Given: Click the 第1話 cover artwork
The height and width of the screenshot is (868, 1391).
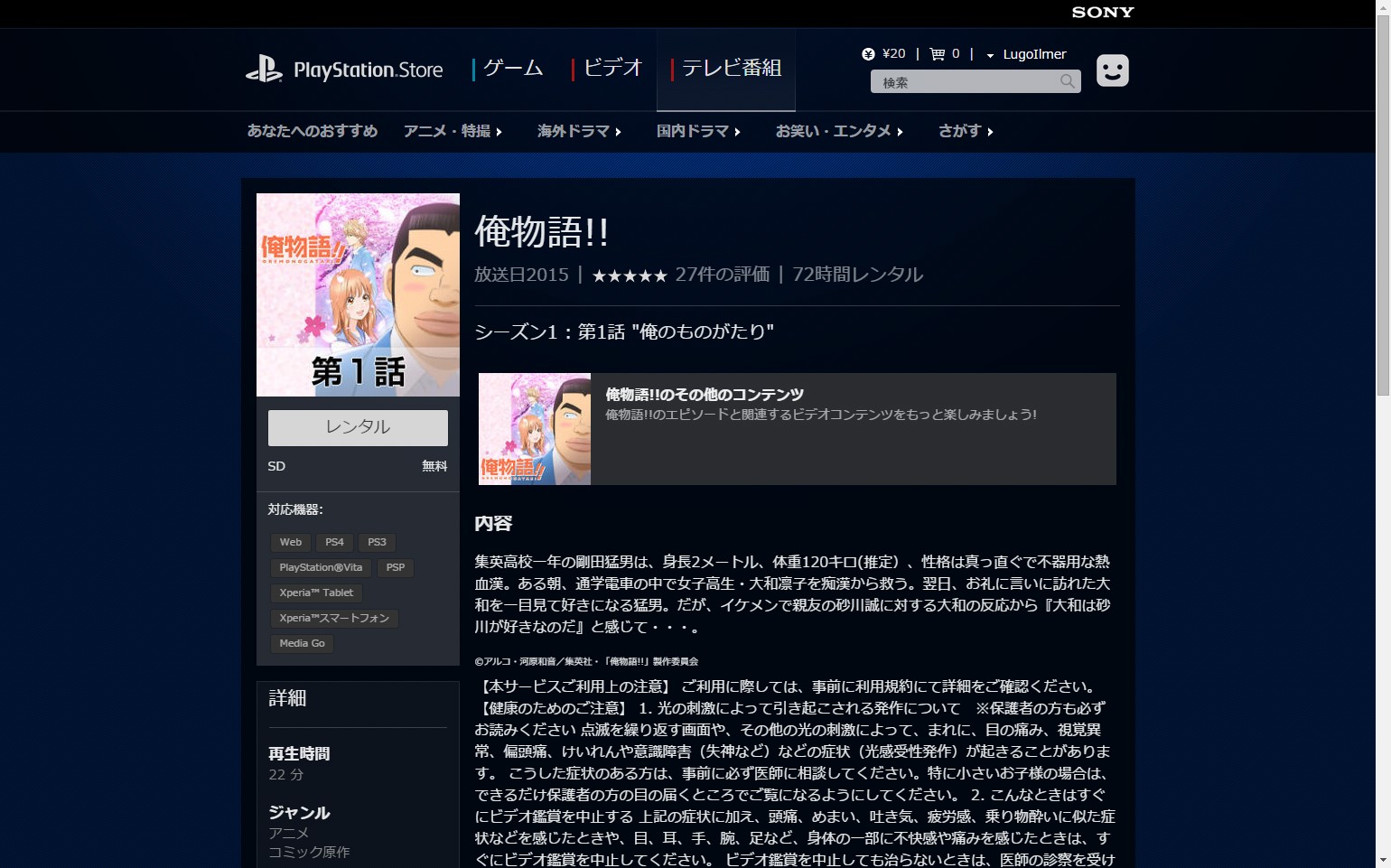Looking at the screenshot, I should [x=358, y=294].
